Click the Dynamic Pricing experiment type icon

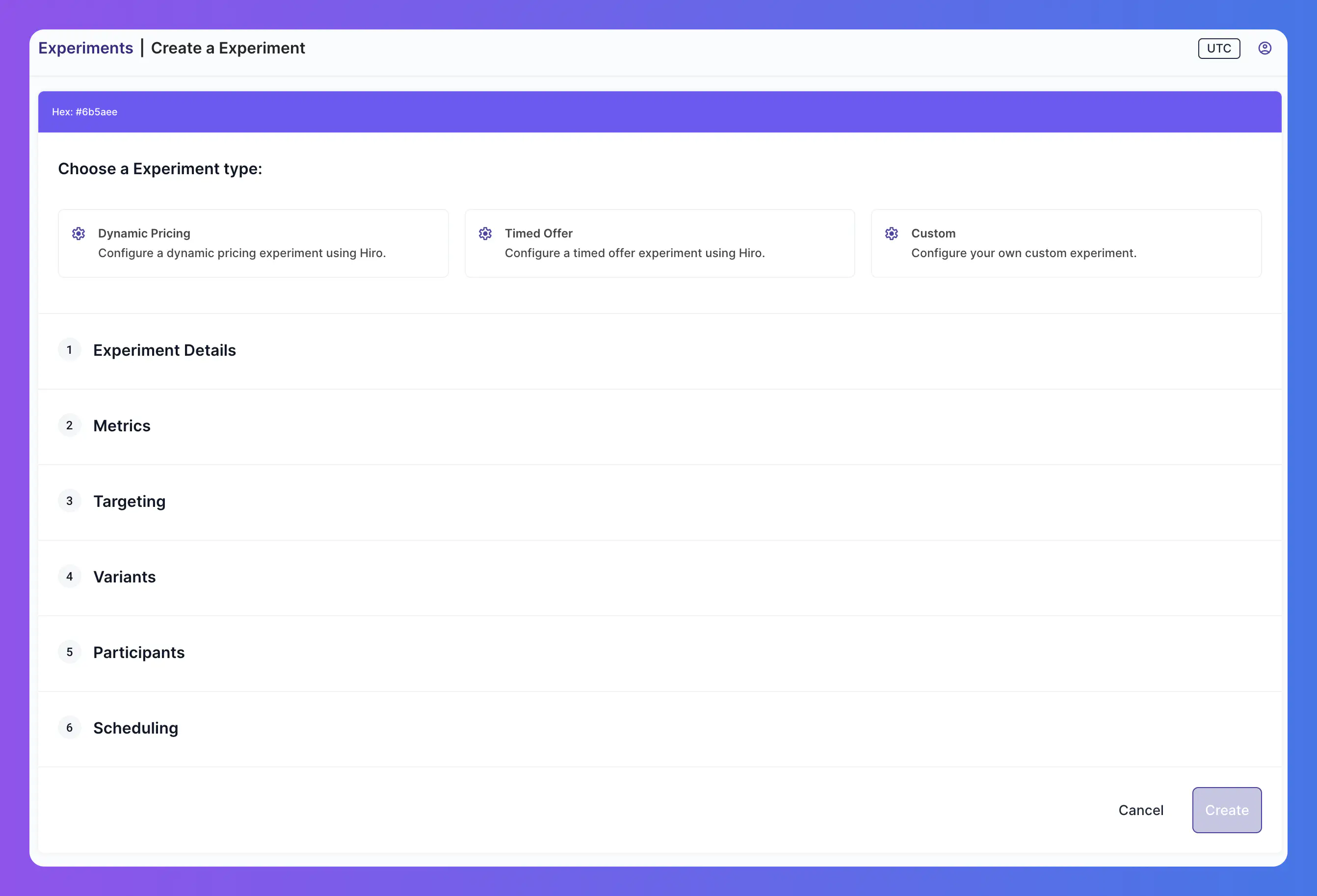[78, 233]
